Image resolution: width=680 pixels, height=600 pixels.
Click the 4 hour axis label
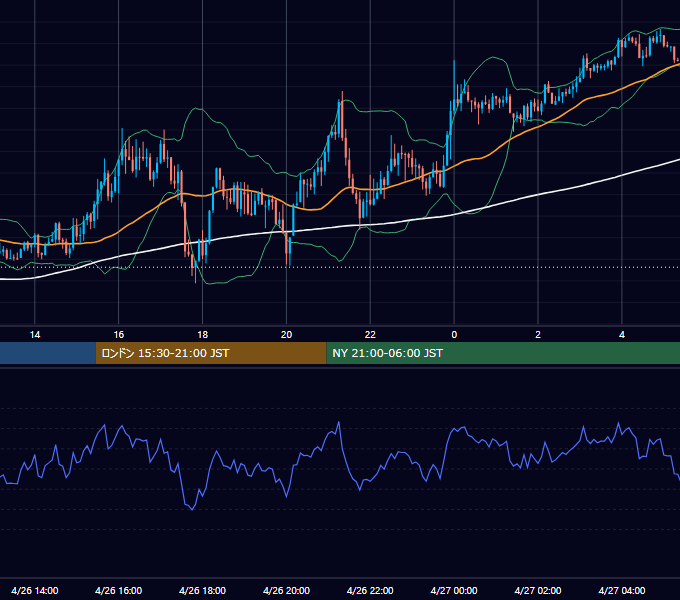coord(622,335)
